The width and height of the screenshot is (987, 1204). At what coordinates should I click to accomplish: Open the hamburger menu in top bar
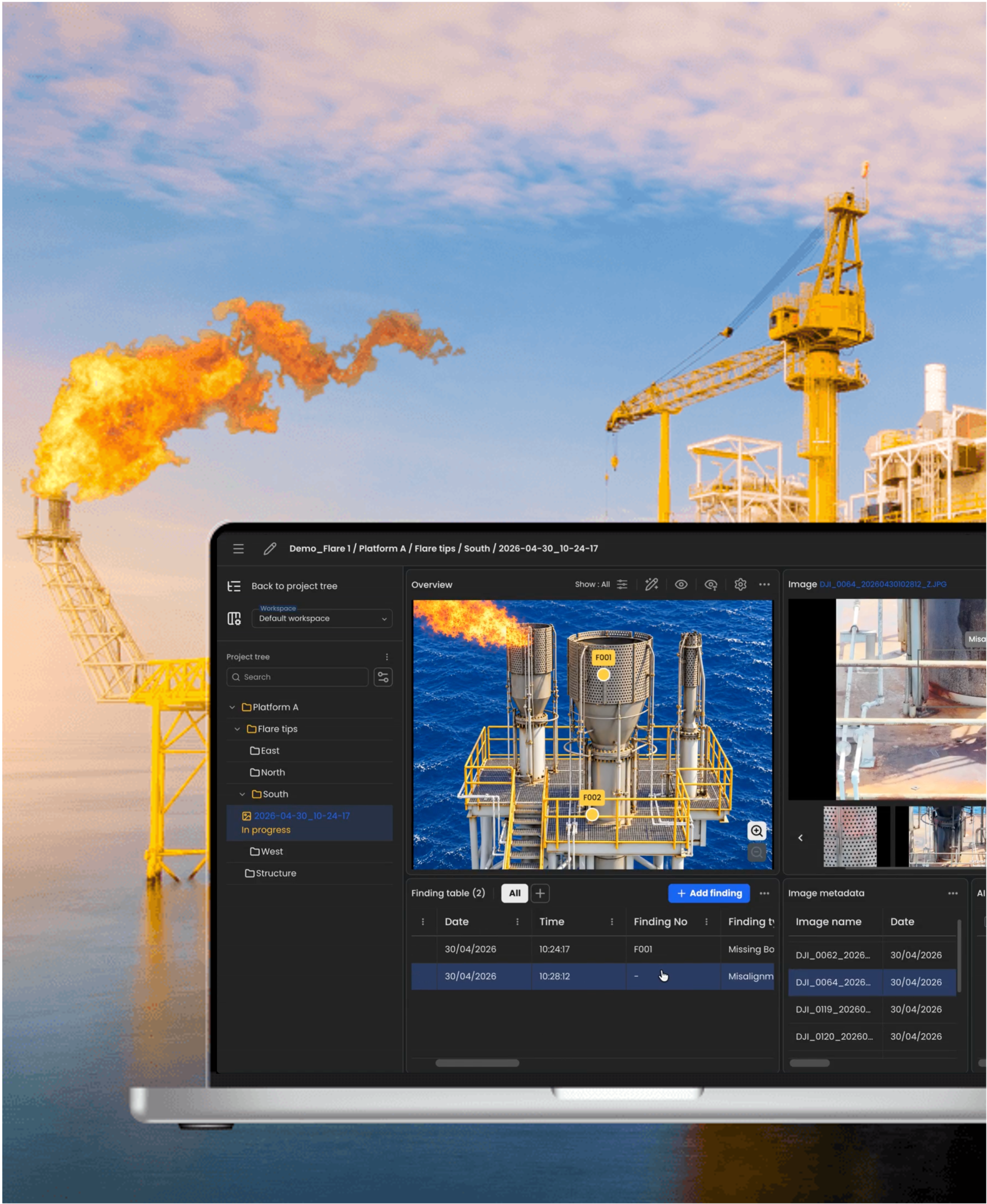[238, 549]
